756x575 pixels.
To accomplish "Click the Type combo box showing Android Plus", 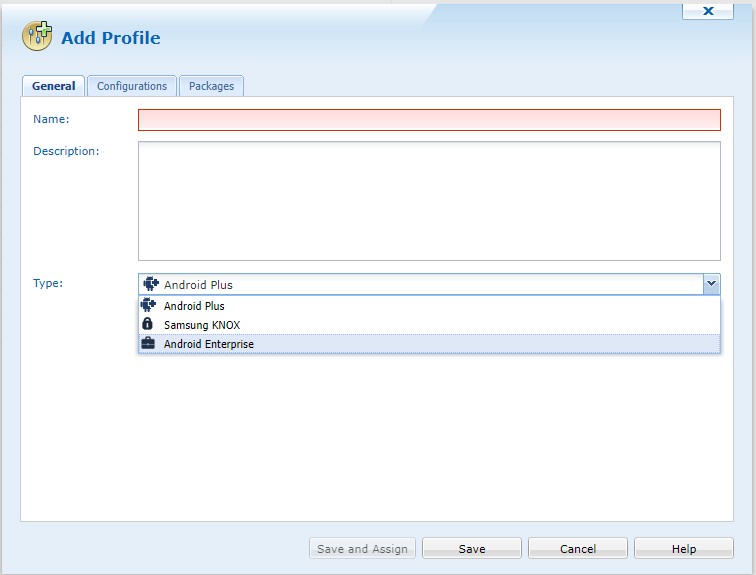I will point(420,284).
